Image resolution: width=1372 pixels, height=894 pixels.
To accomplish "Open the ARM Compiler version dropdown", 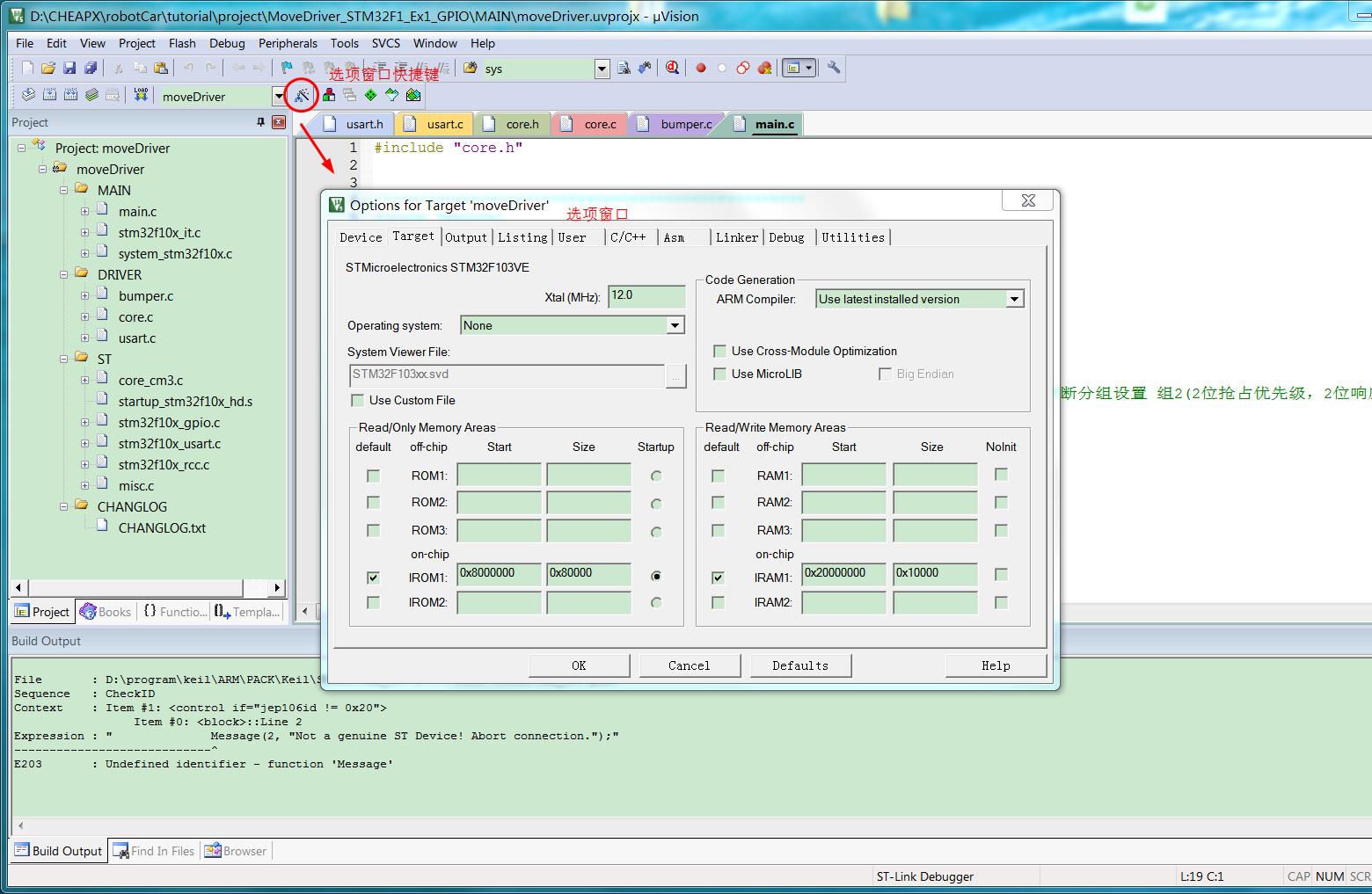I will [x=1014, y=299].
